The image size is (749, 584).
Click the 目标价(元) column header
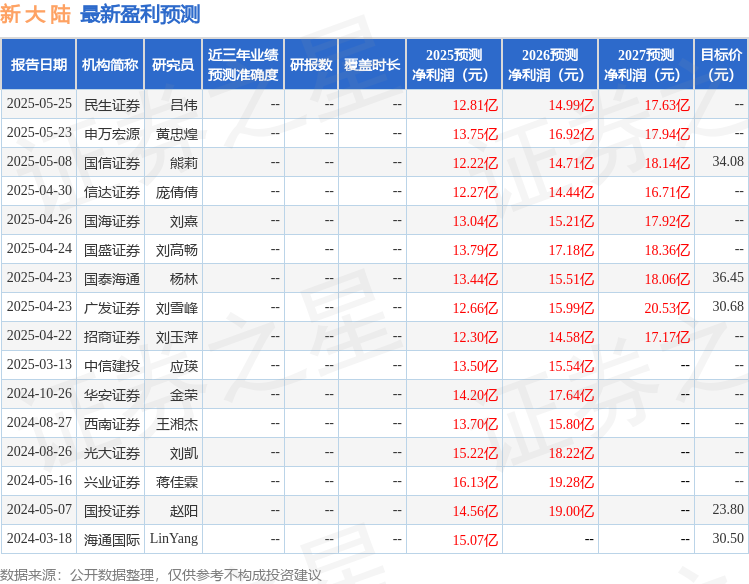click(x=721, y=64)
